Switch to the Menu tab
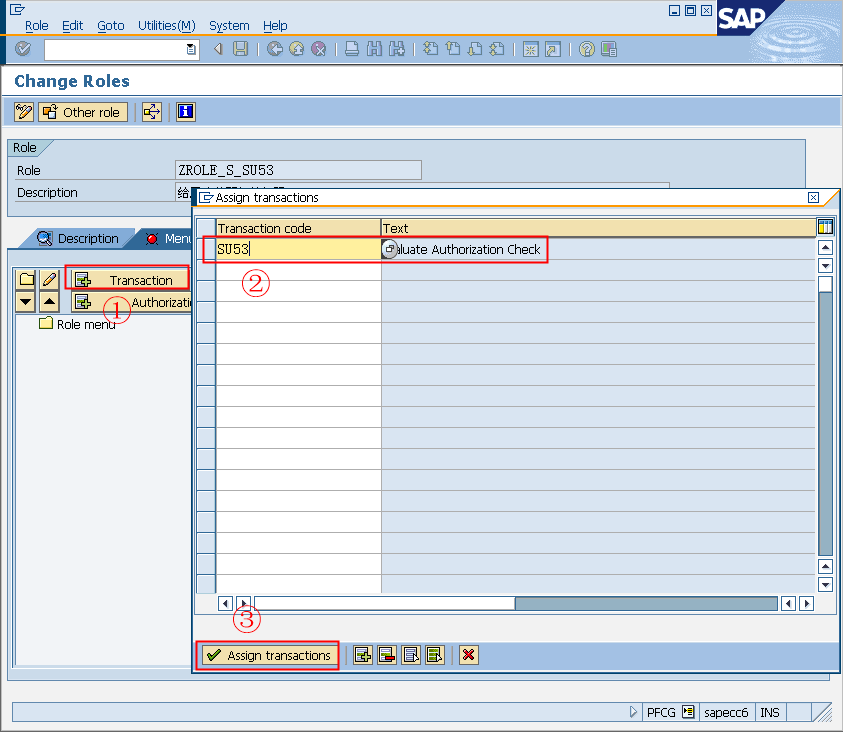 pos(167,238)
